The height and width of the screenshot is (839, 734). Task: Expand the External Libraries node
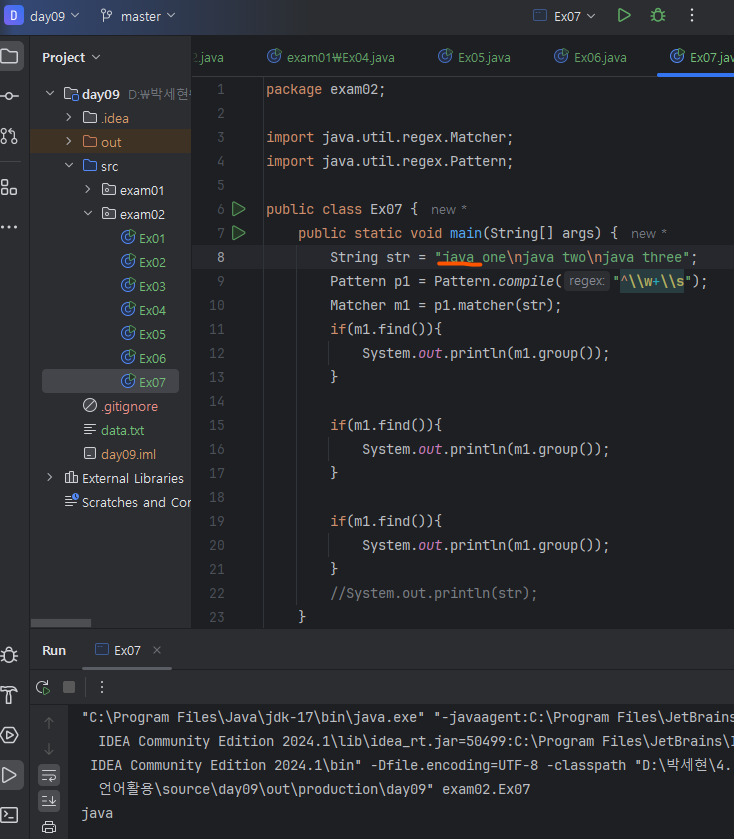pos(50,478)
